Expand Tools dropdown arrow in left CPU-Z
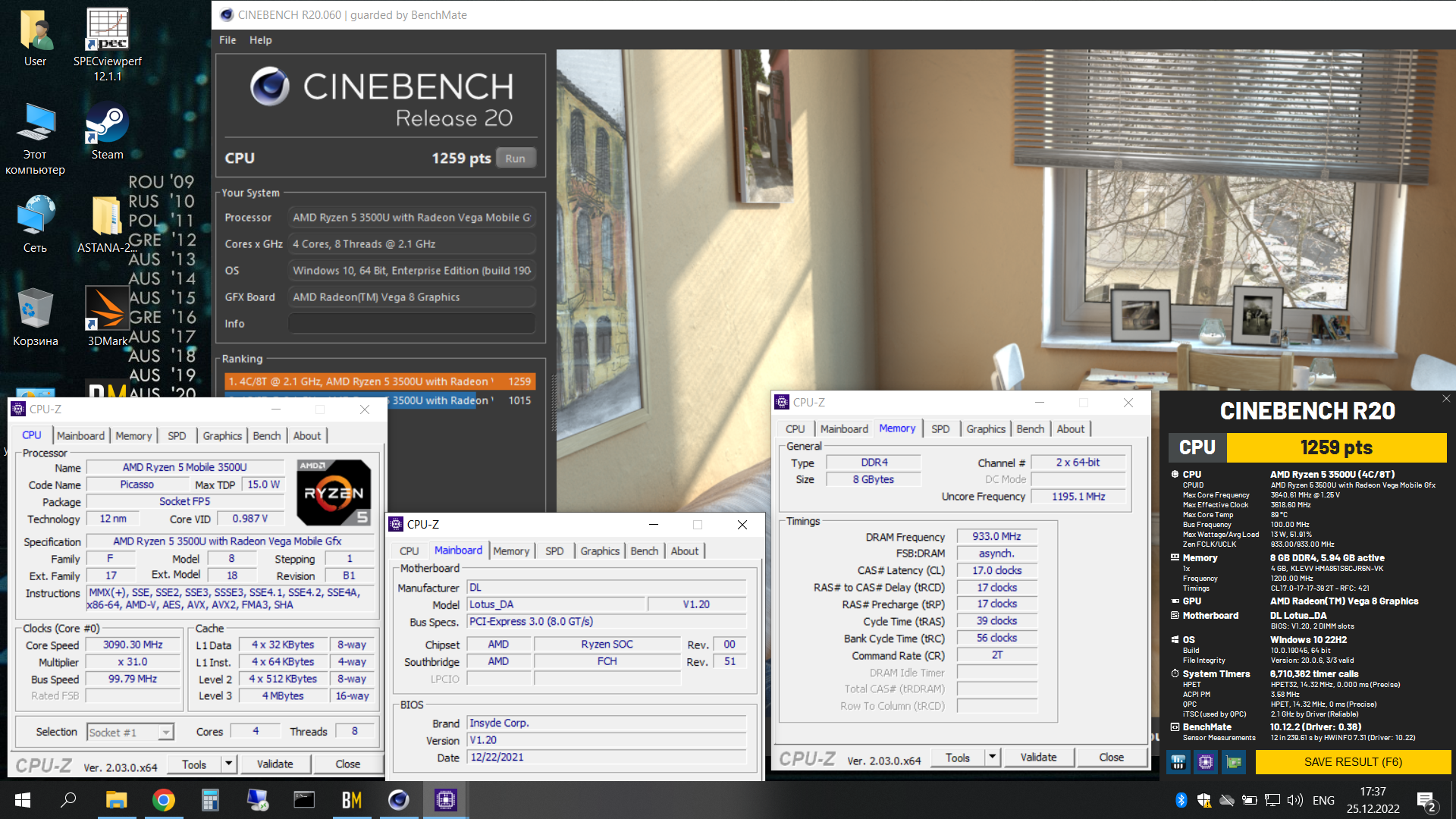1456x819 pixels. point(228,764)
